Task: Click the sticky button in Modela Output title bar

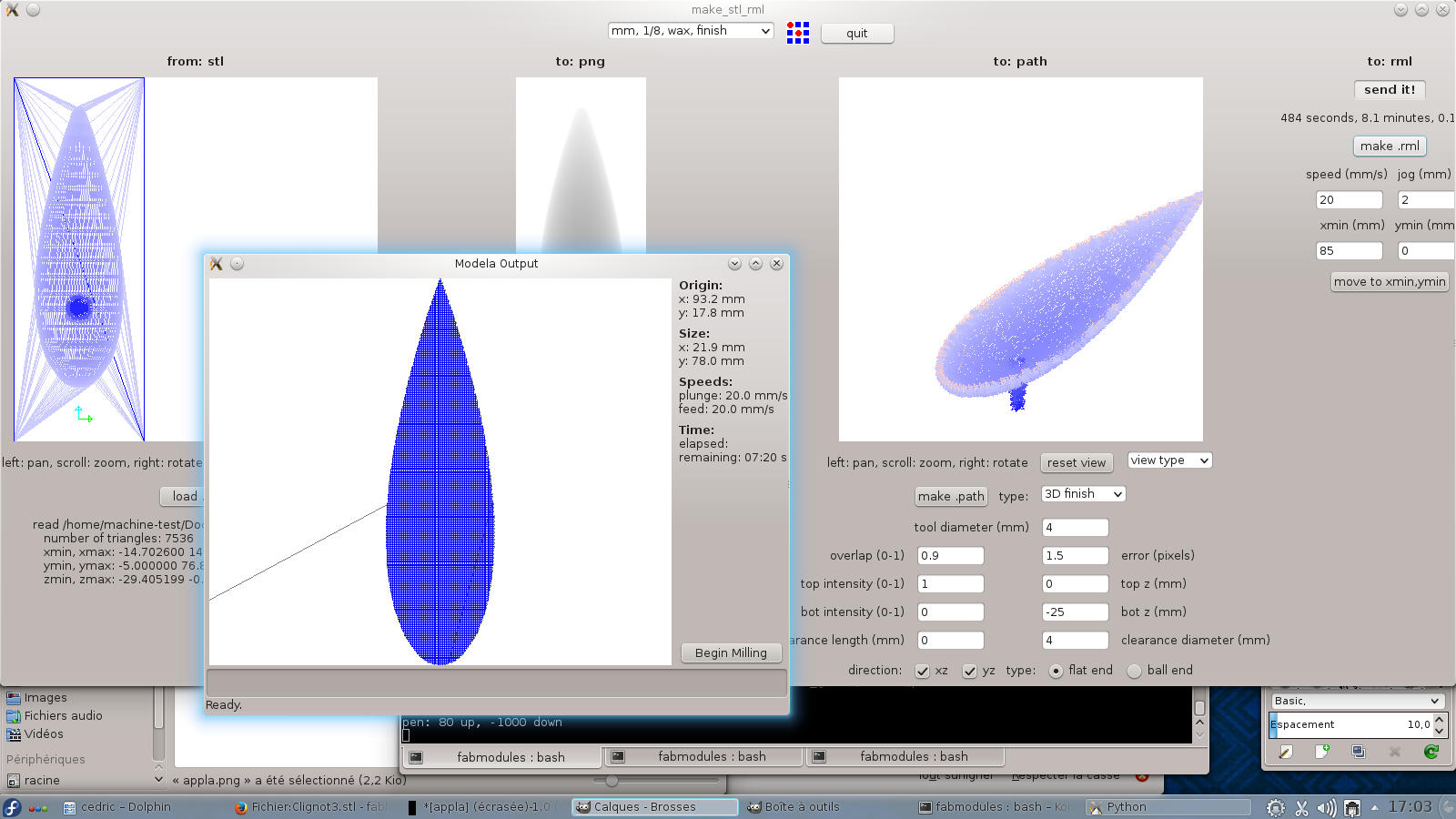Action: [237, 264]
